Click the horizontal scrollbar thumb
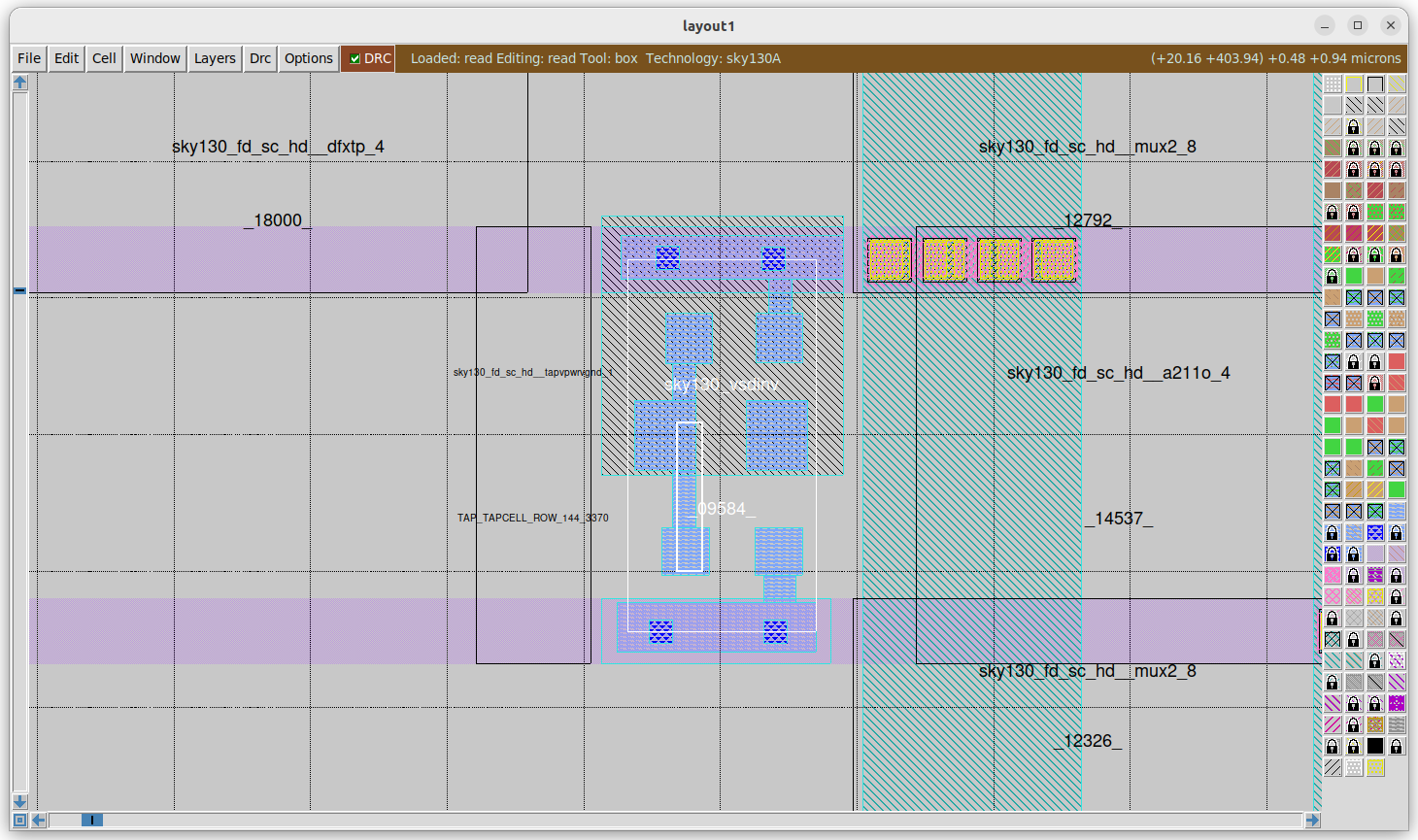 92,820
